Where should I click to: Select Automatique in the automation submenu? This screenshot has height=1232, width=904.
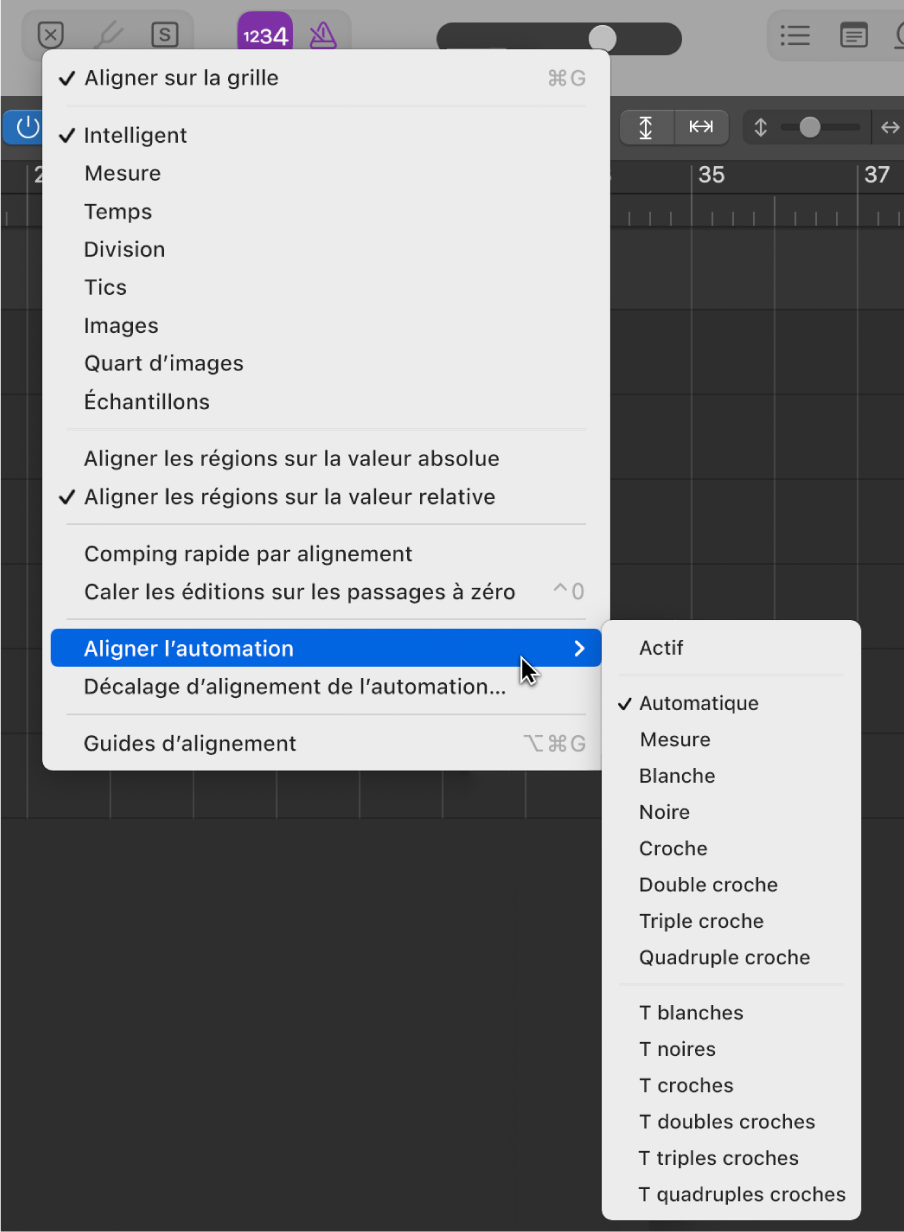[x=698, y=703]
